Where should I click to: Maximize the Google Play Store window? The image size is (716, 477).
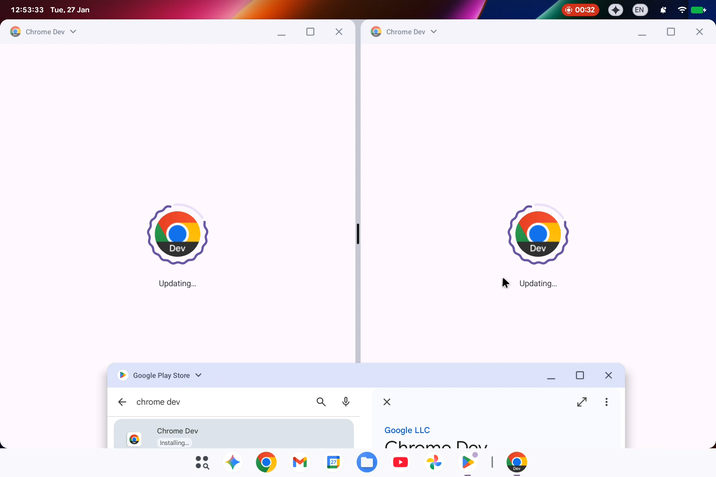tap(580, 375)
